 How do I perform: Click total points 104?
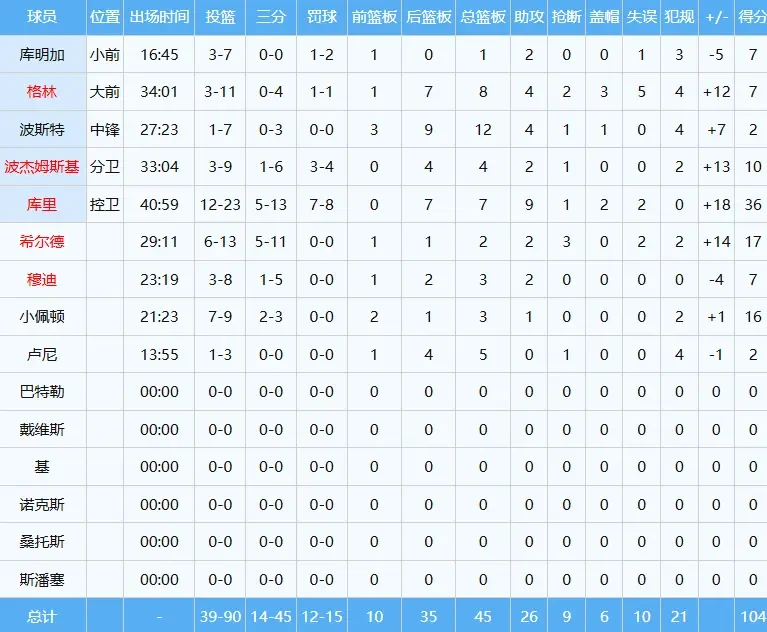[753, 617]
